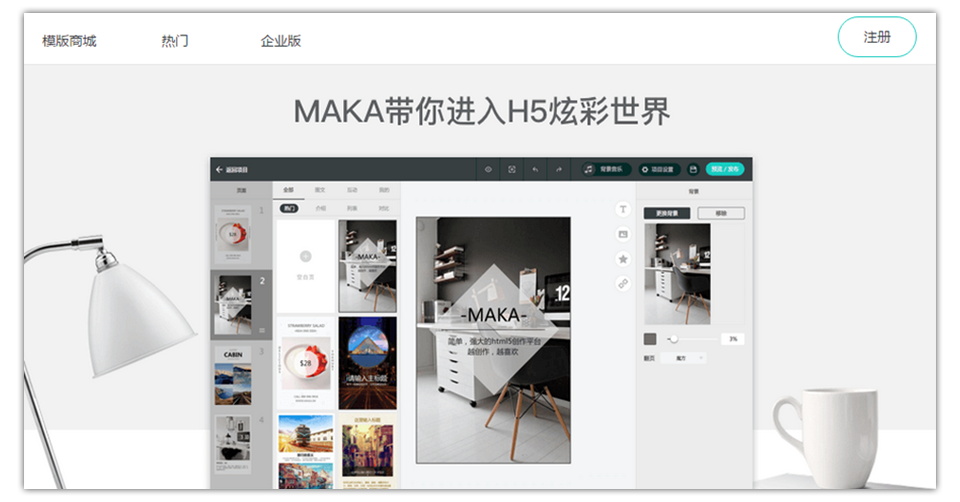Viewport: 960px width, 502px height.
Task: Click the teal preview/publish button
Action: click(x=725, y=169)
